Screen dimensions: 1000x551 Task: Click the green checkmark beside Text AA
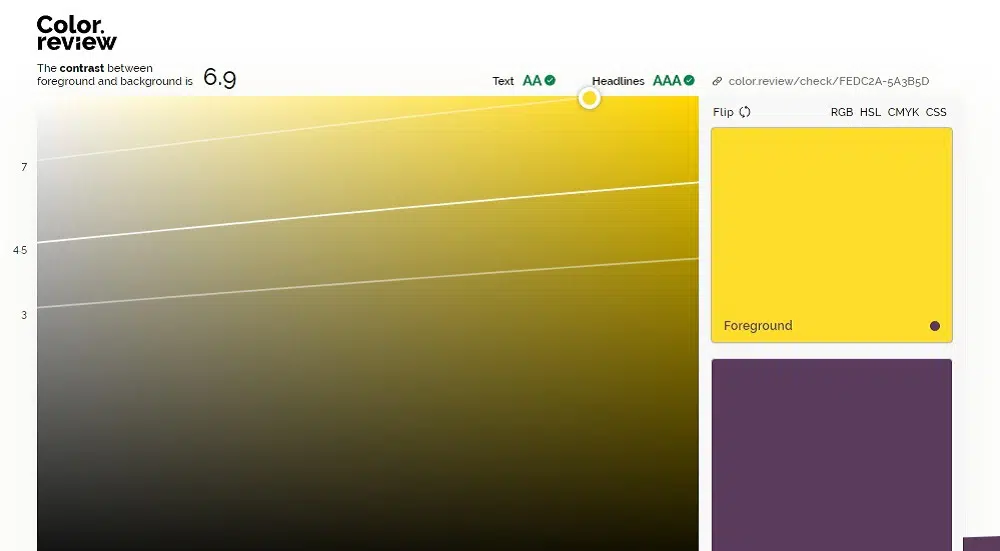point(550,81)
